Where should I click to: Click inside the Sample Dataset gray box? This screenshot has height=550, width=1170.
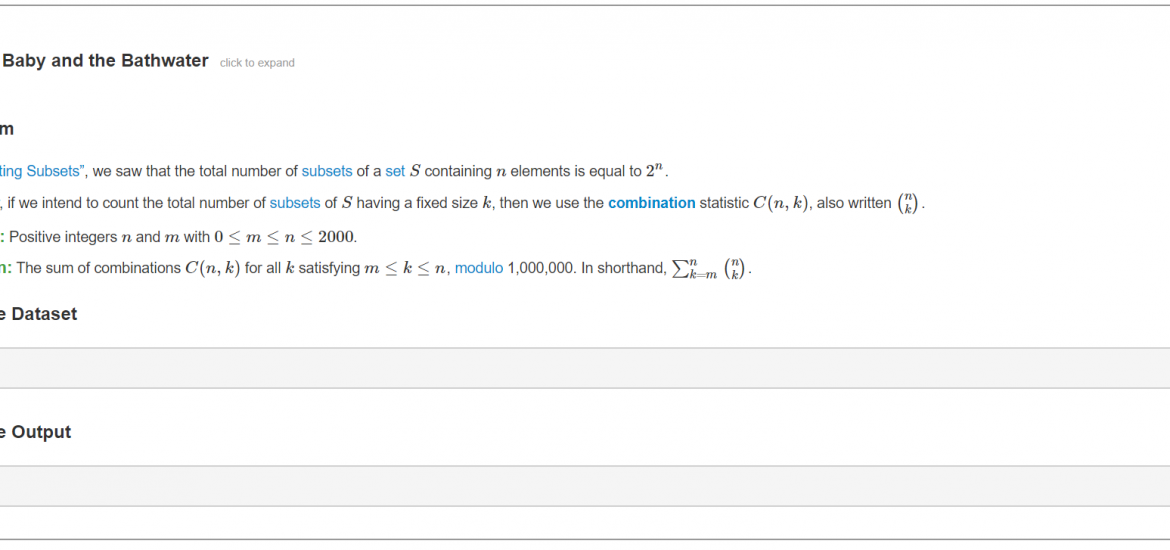pyautogui.click(x=585, y=368)
